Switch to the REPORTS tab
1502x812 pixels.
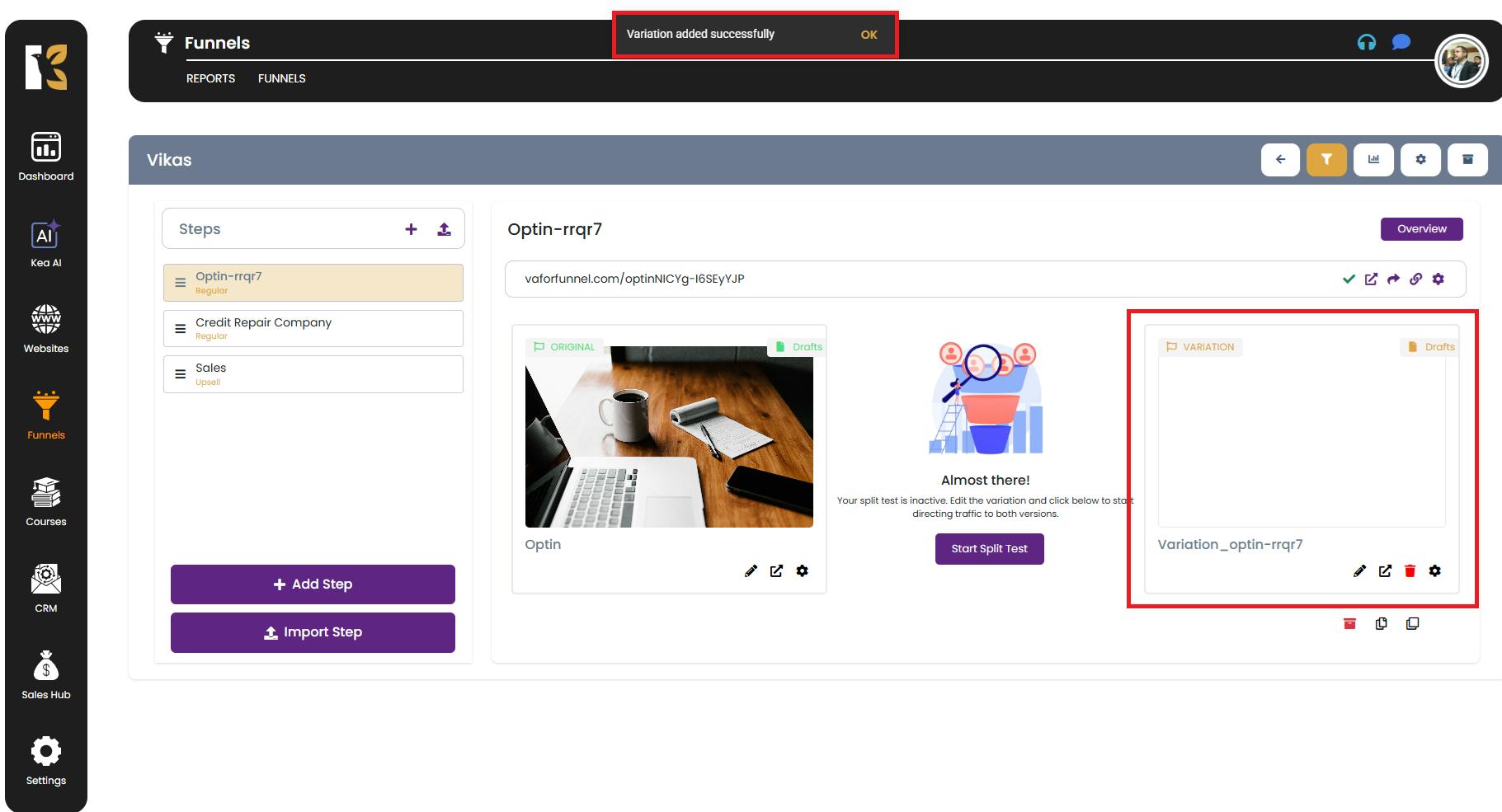point(210,78)
